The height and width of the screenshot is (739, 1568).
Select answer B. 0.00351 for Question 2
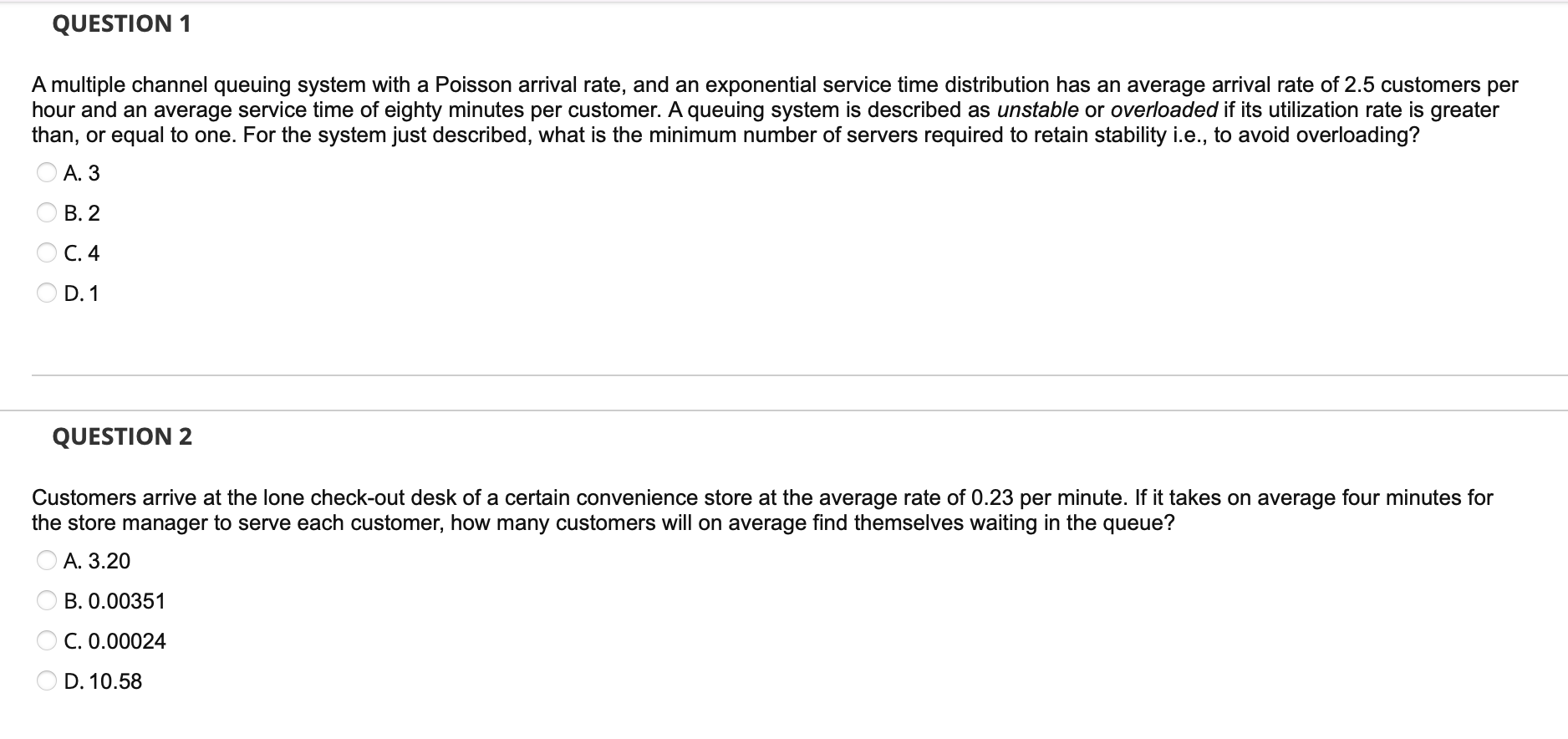coord(46,601)
